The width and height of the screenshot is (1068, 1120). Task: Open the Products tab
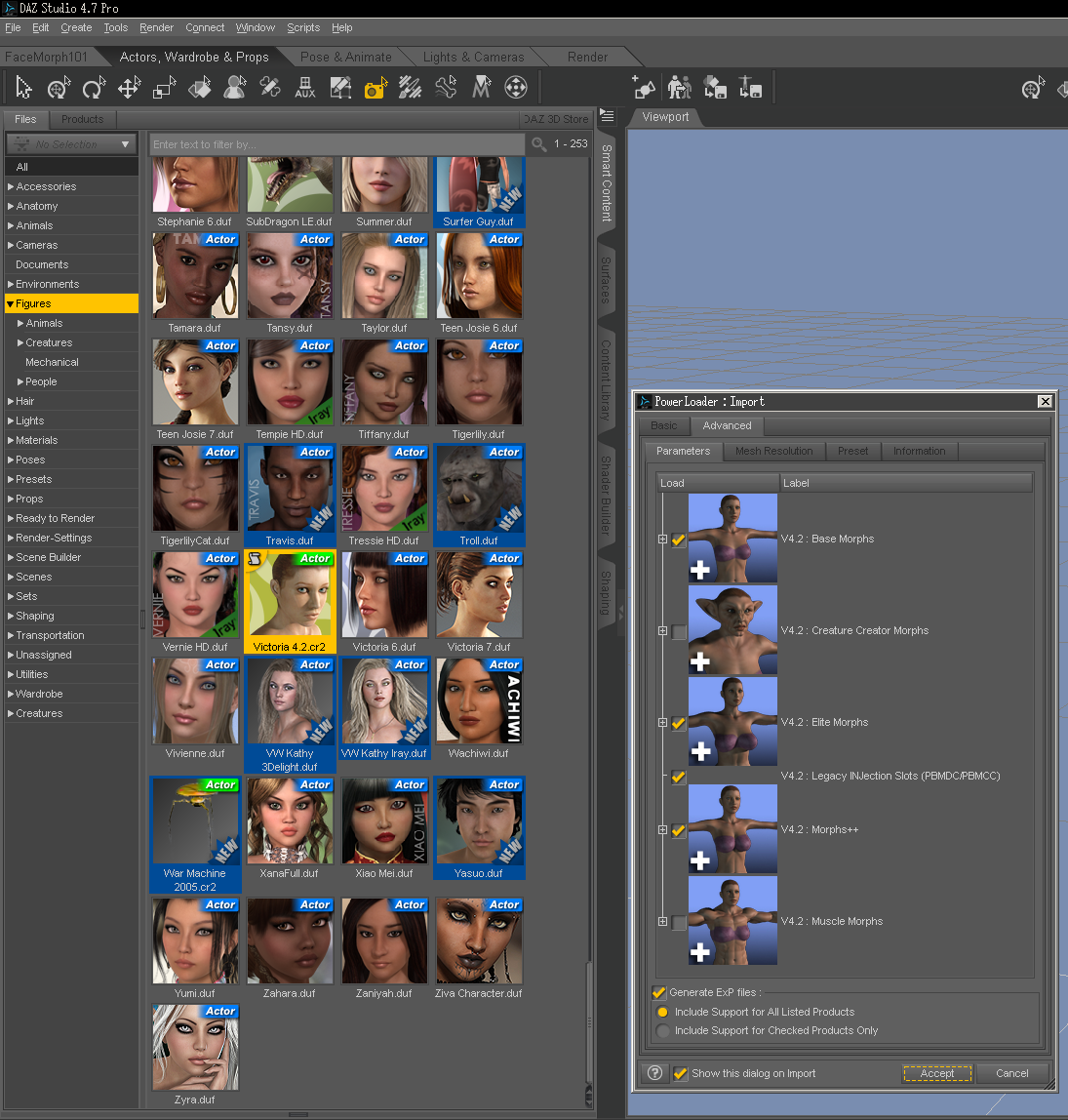pos(82,119)
